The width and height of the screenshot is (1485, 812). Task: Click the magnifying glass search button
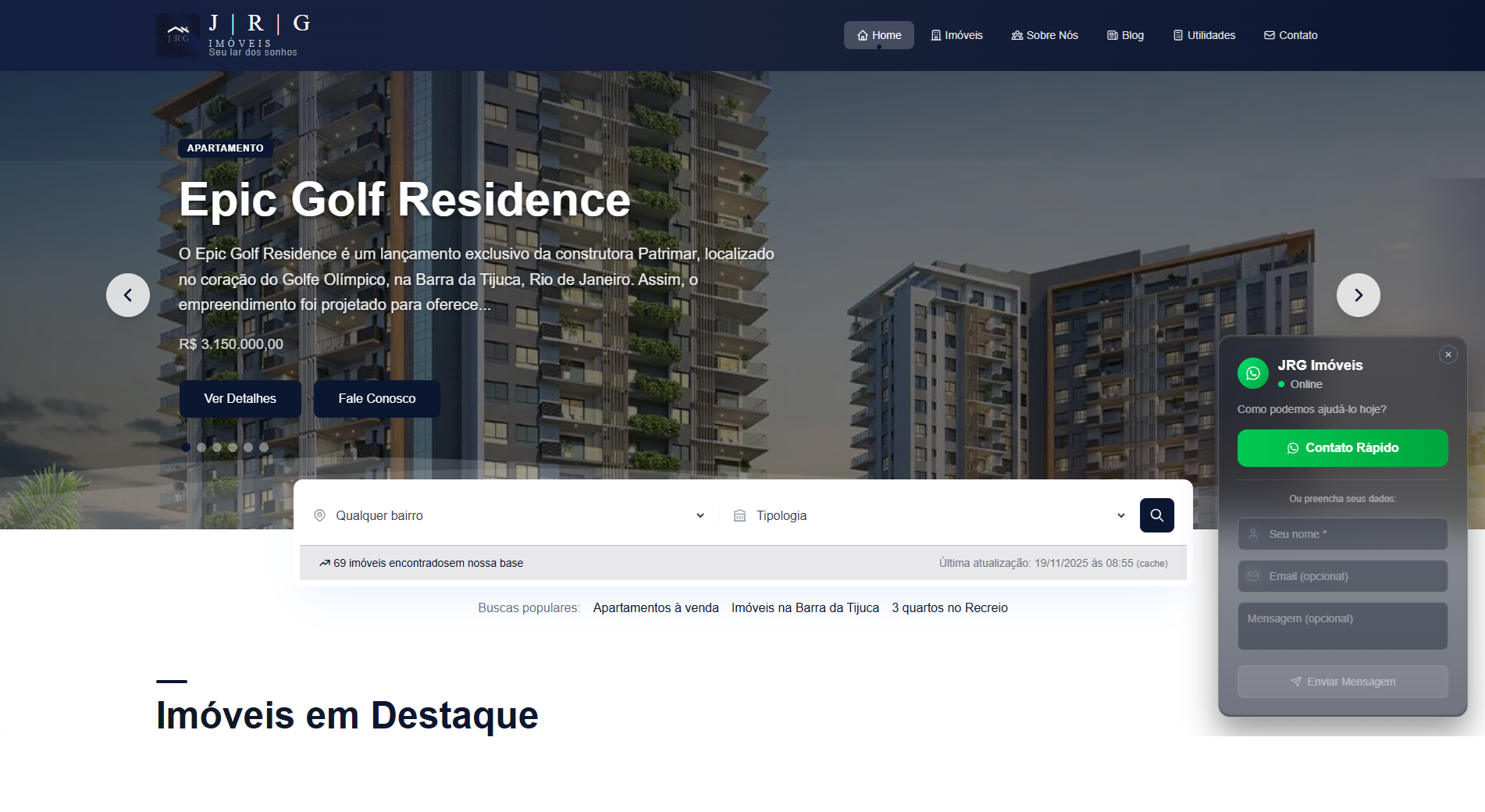[1156, 515]
